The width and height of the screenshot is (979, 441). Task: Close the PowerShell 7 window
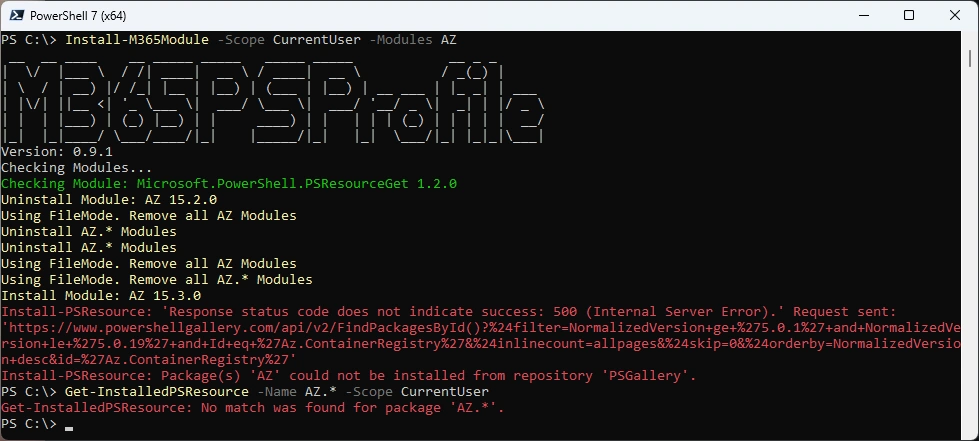click(x=954, y=15)
